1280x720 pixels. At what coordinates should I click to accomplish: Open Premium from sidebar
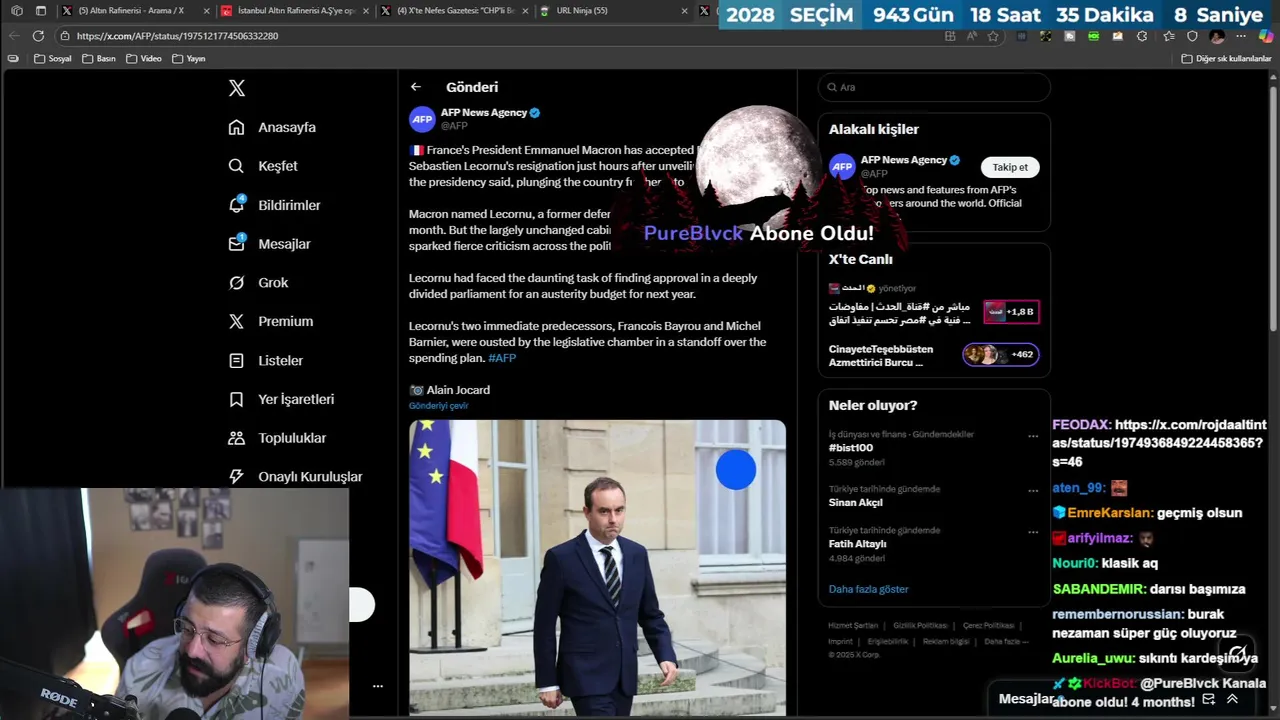[x=270, y=321]
